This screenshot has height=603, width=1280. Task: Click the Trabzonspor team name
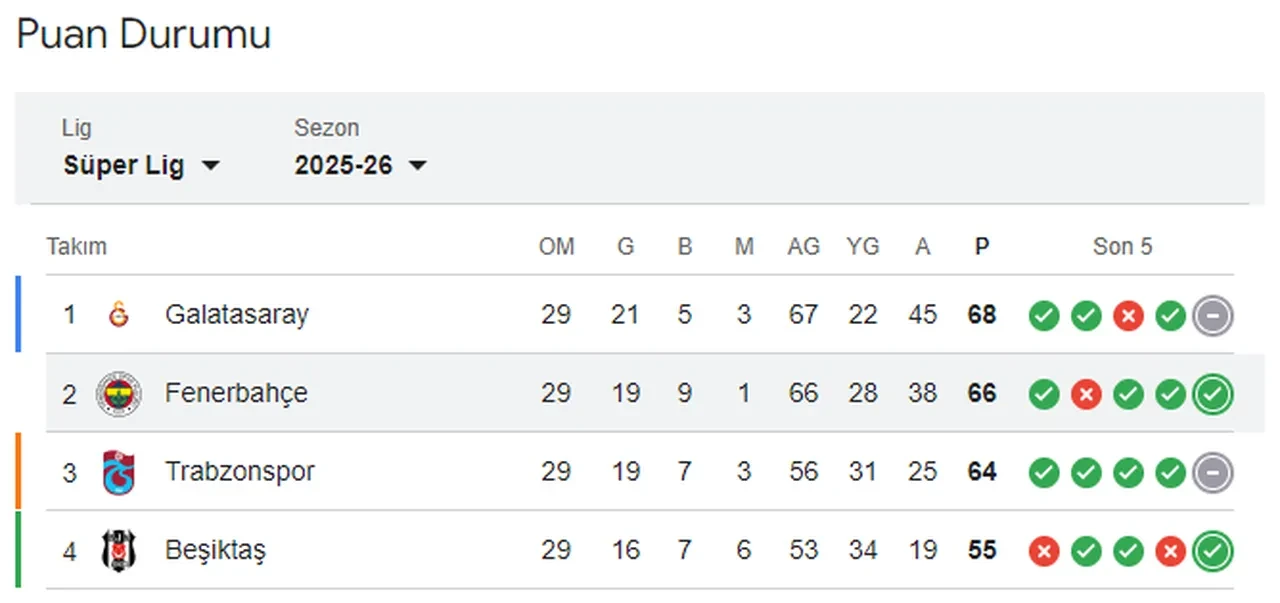tap(240, 471)
